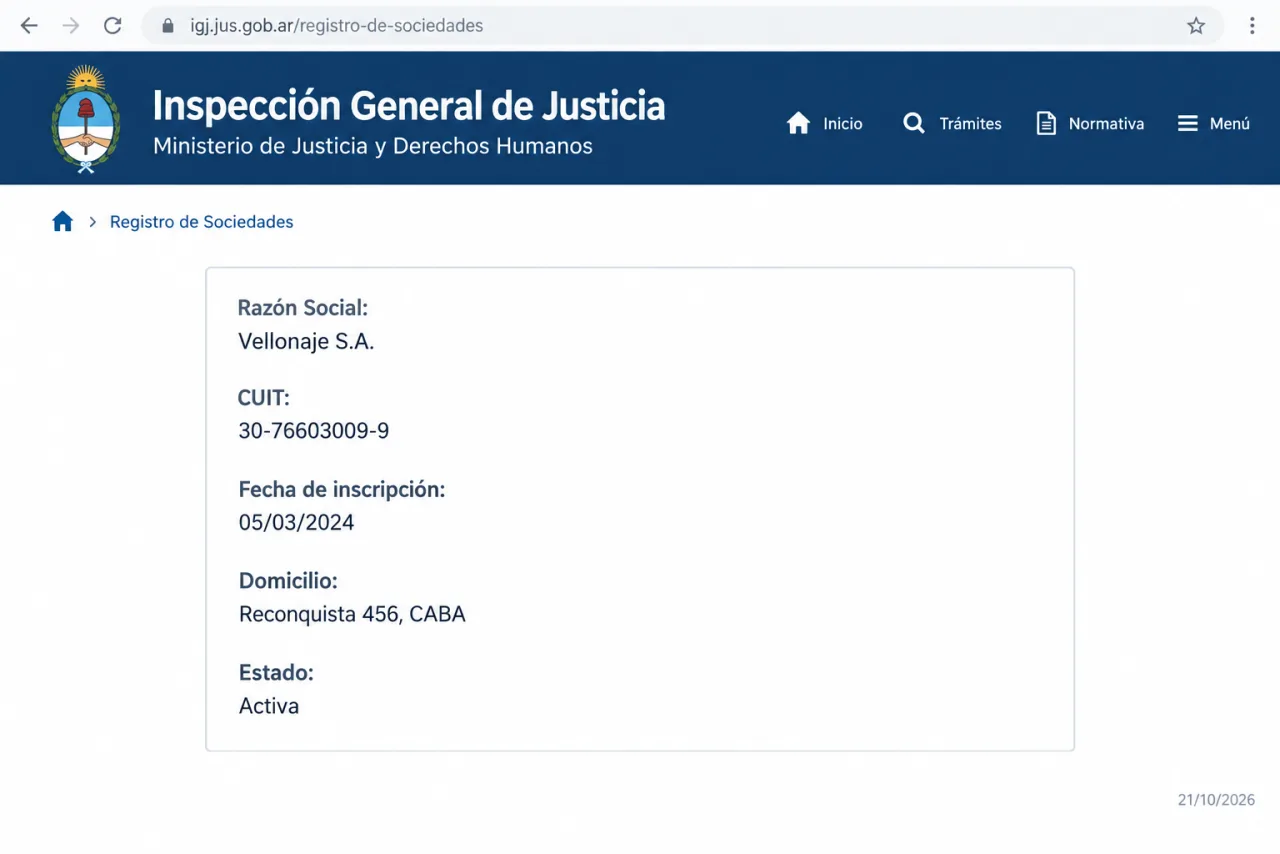Click the browser forward arrow
This screenshot has width=1280, height=854.
click(71, 26)
